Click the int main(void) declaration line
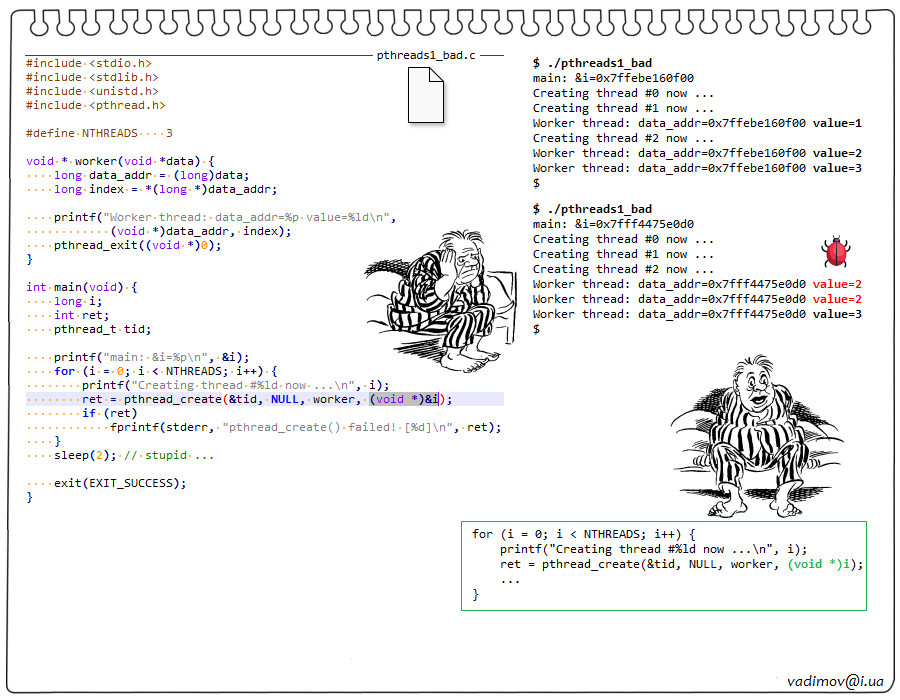The width and height of the screenshot is (900, 700). pyautogui.click(x=82, y=287)
